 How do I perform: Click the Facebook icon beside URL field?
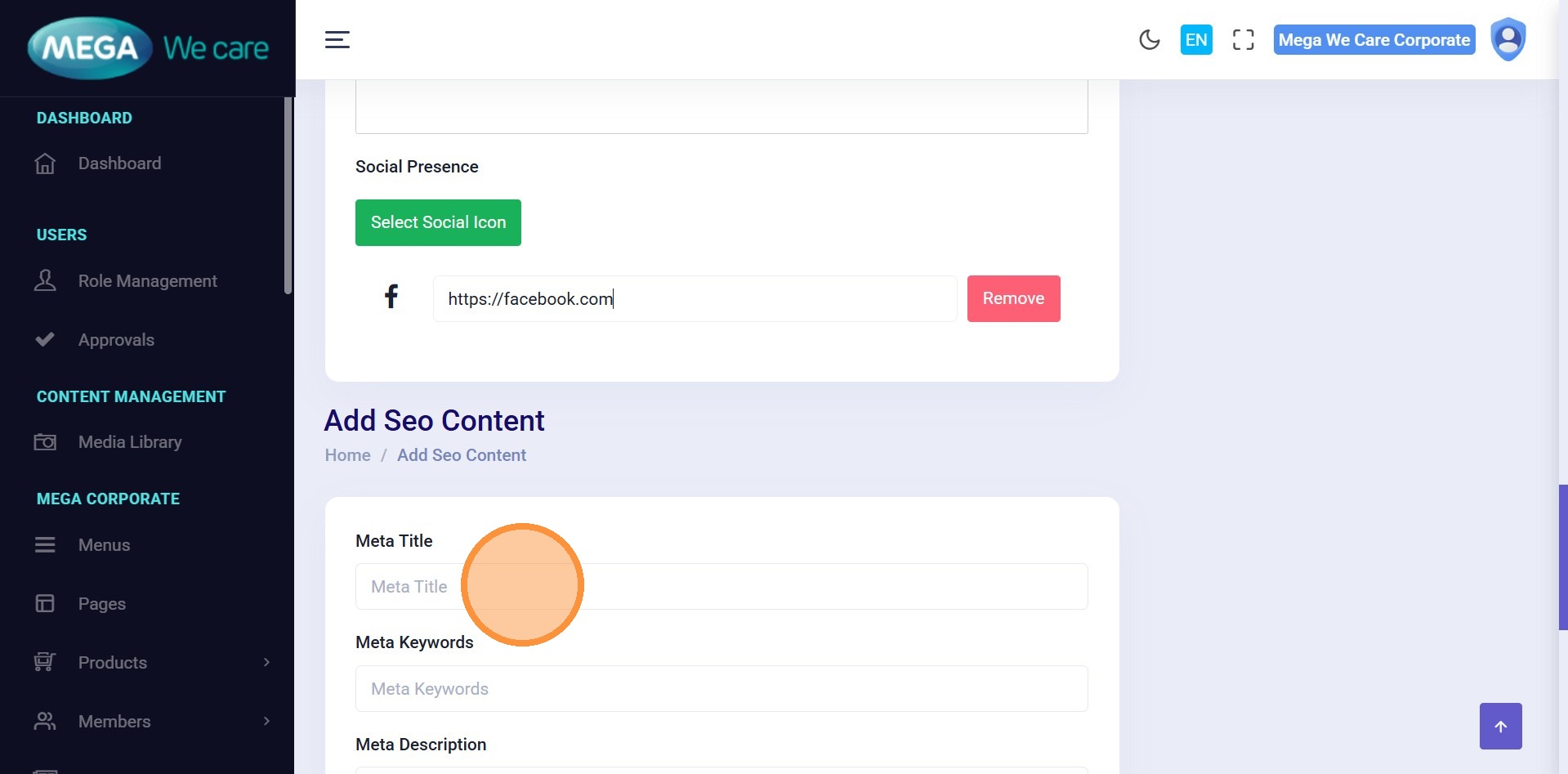(391, 296)
